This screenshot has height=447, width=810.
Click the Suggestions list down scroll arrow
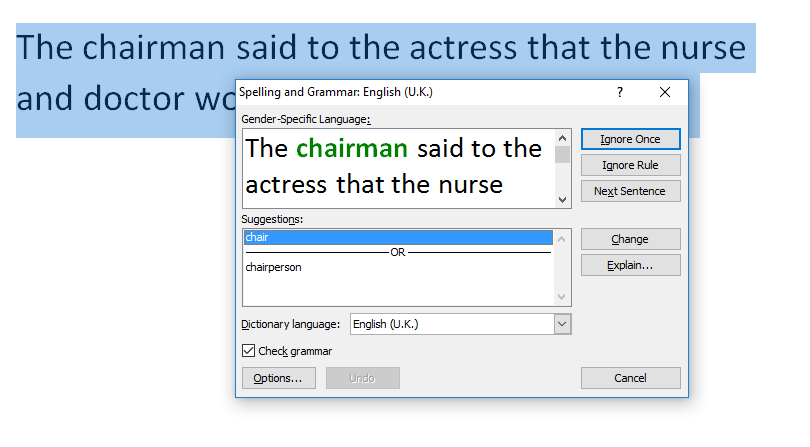[562, 297]
